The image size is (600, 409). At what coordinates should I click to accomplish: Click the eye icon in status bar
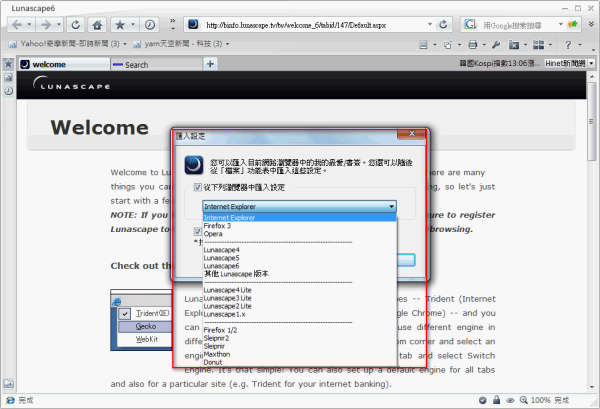(510, 401)
